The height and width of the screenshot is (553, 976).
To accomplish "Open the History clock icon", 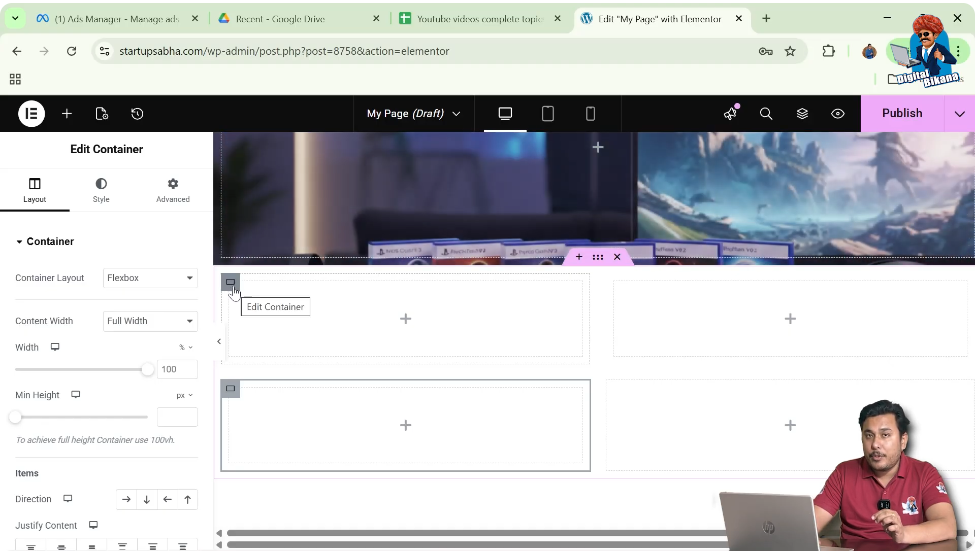I will pos(137,114).
